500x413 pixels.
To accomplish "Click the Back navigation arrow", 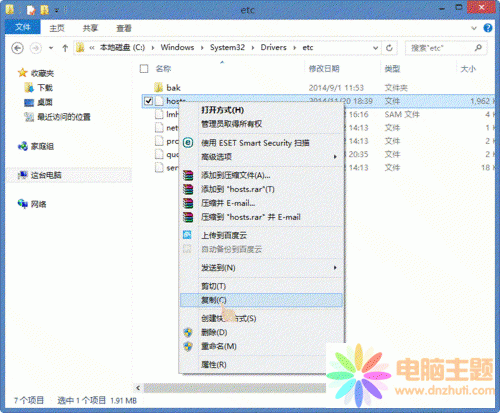I will click(17, 48).
